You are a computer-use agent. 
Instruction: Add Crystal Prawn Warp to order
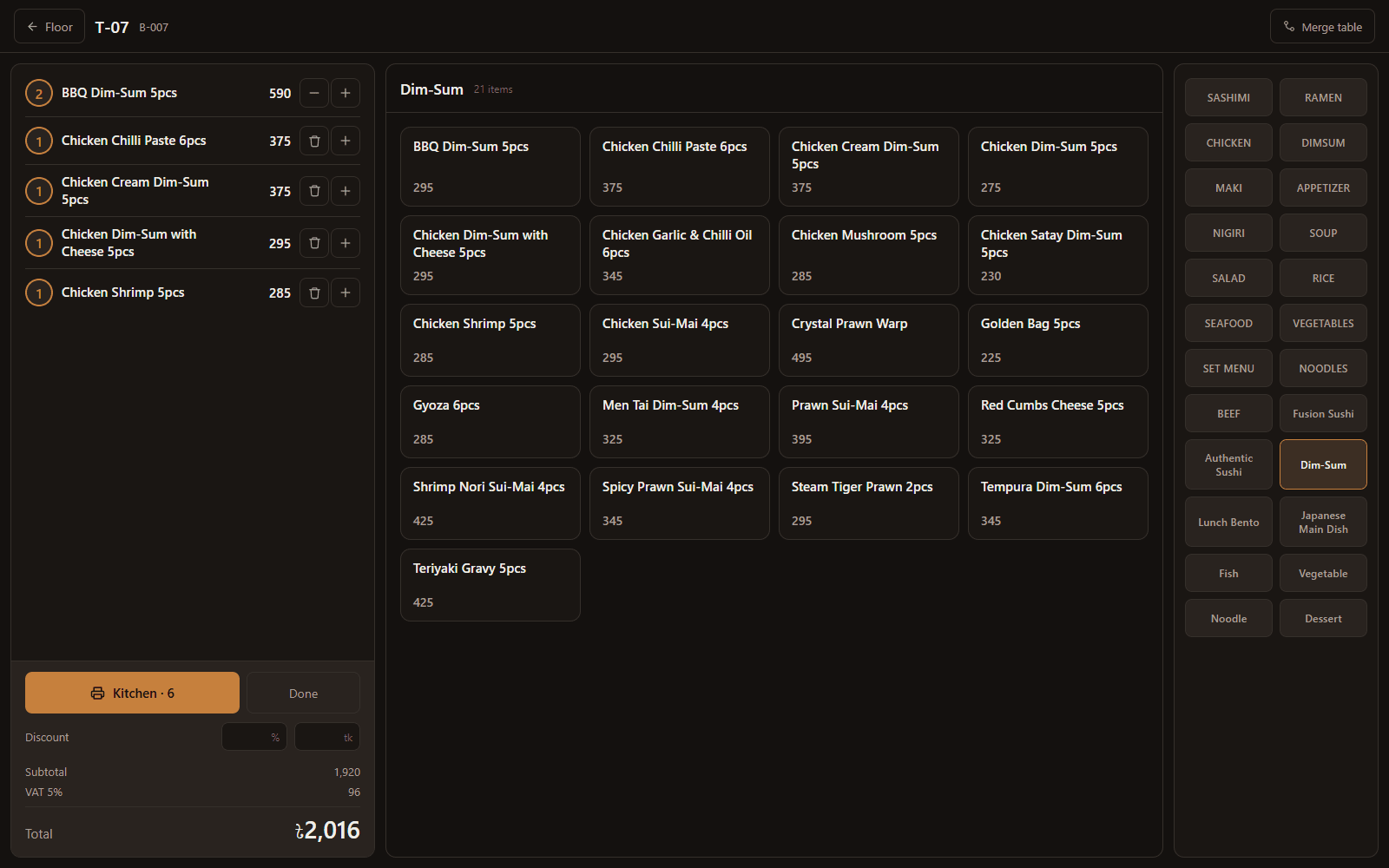pos(869,340)
